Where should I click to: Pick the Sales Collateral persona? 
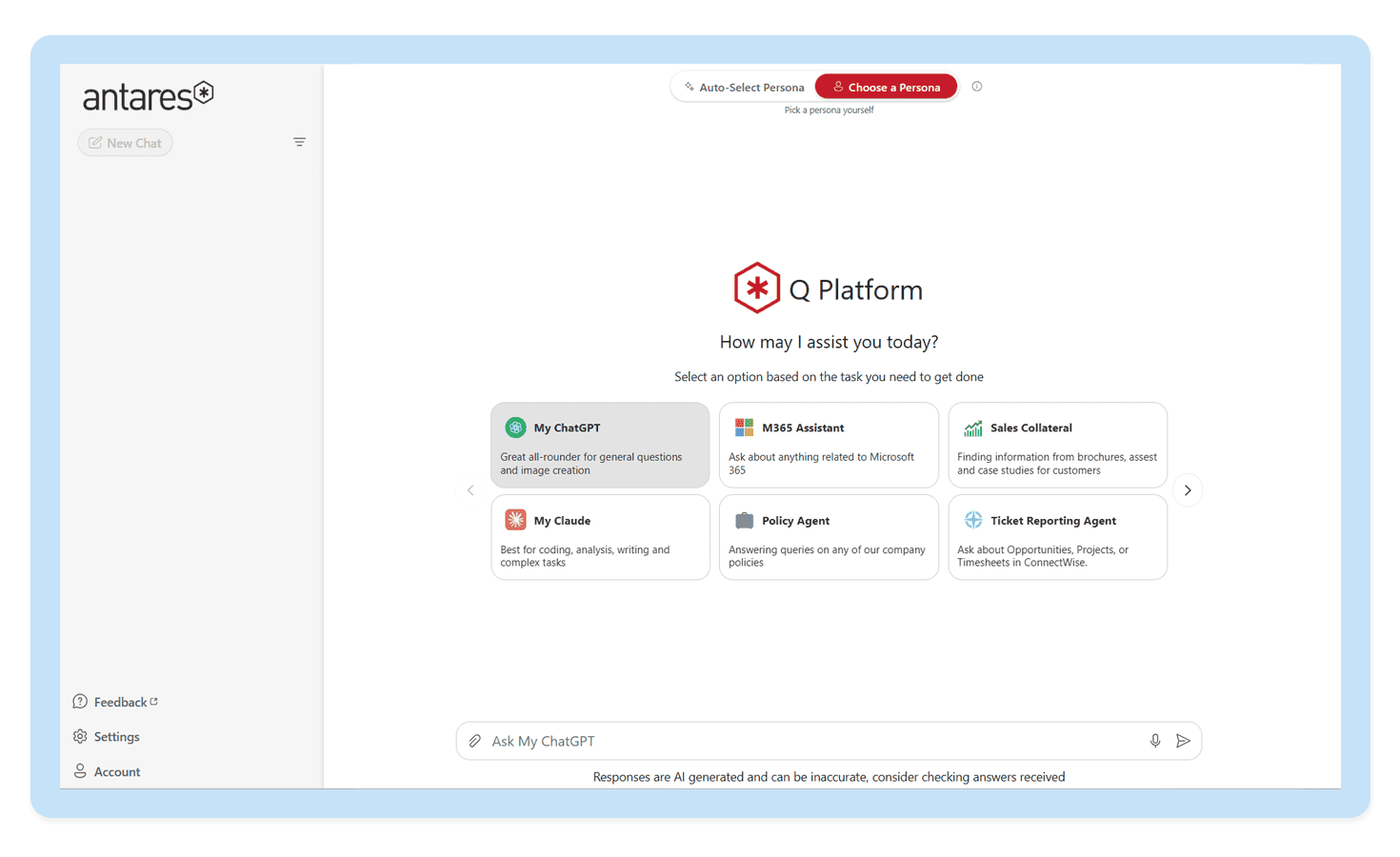click(x=1057, y=445)
